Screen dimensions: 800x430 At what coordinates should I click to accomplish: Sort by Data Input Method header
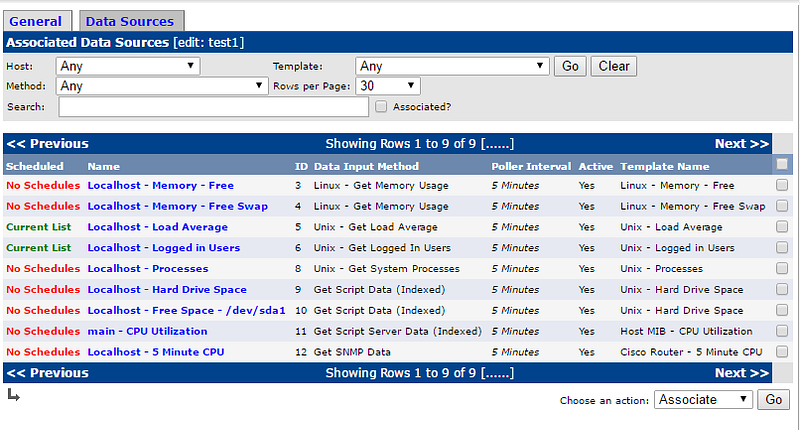click(366, 166)
